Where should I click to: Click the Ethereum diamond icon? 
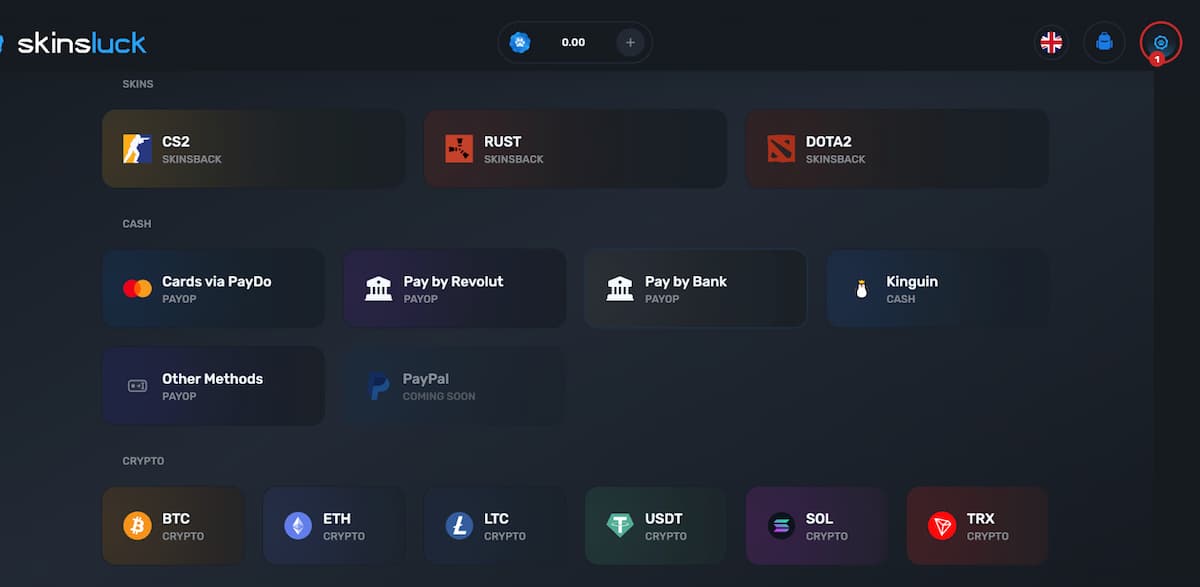(x=298, y=526)
